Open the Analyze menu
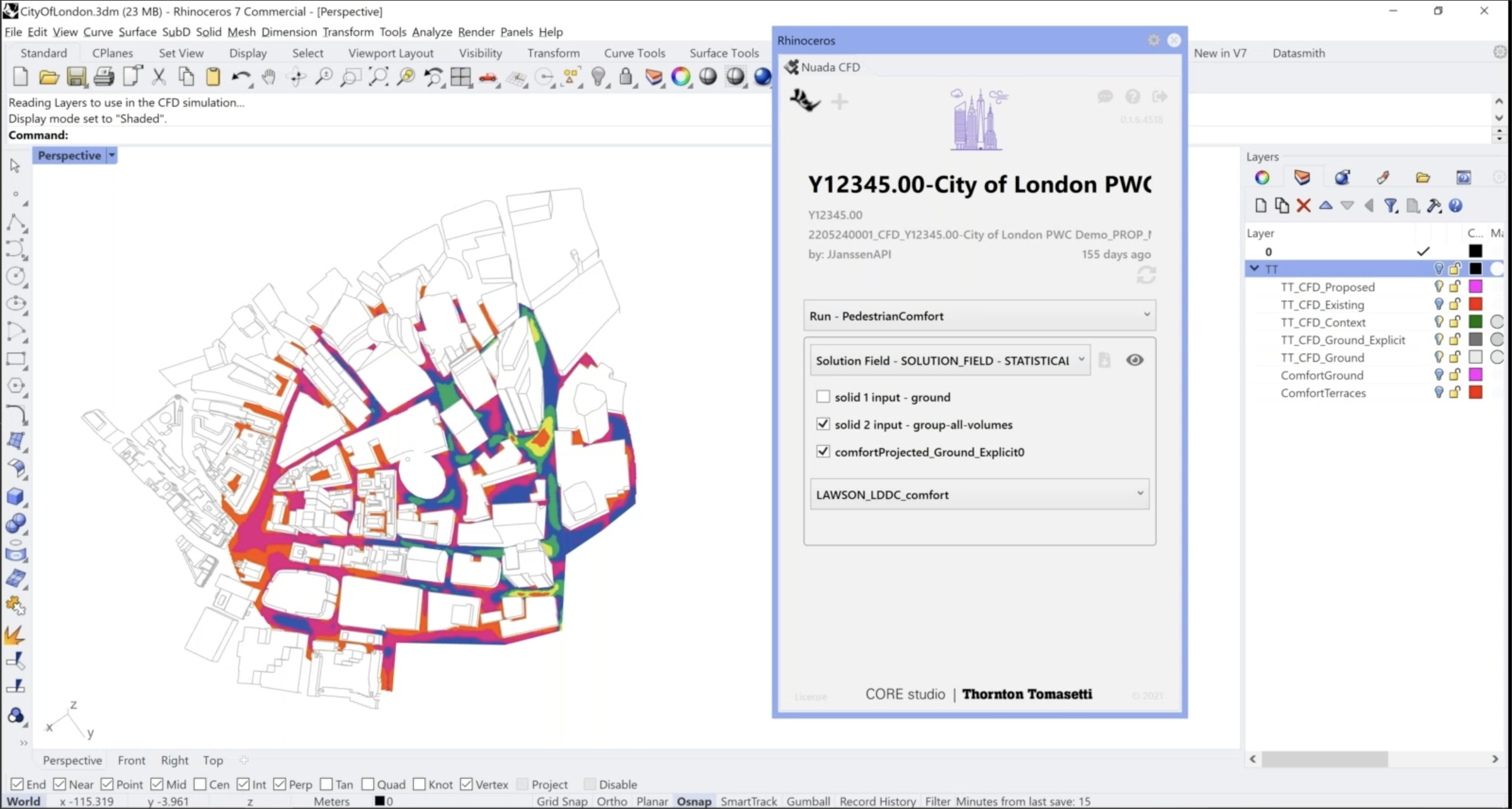The height and width of the screenshot is (809, 1512). (x=432, y=32)
